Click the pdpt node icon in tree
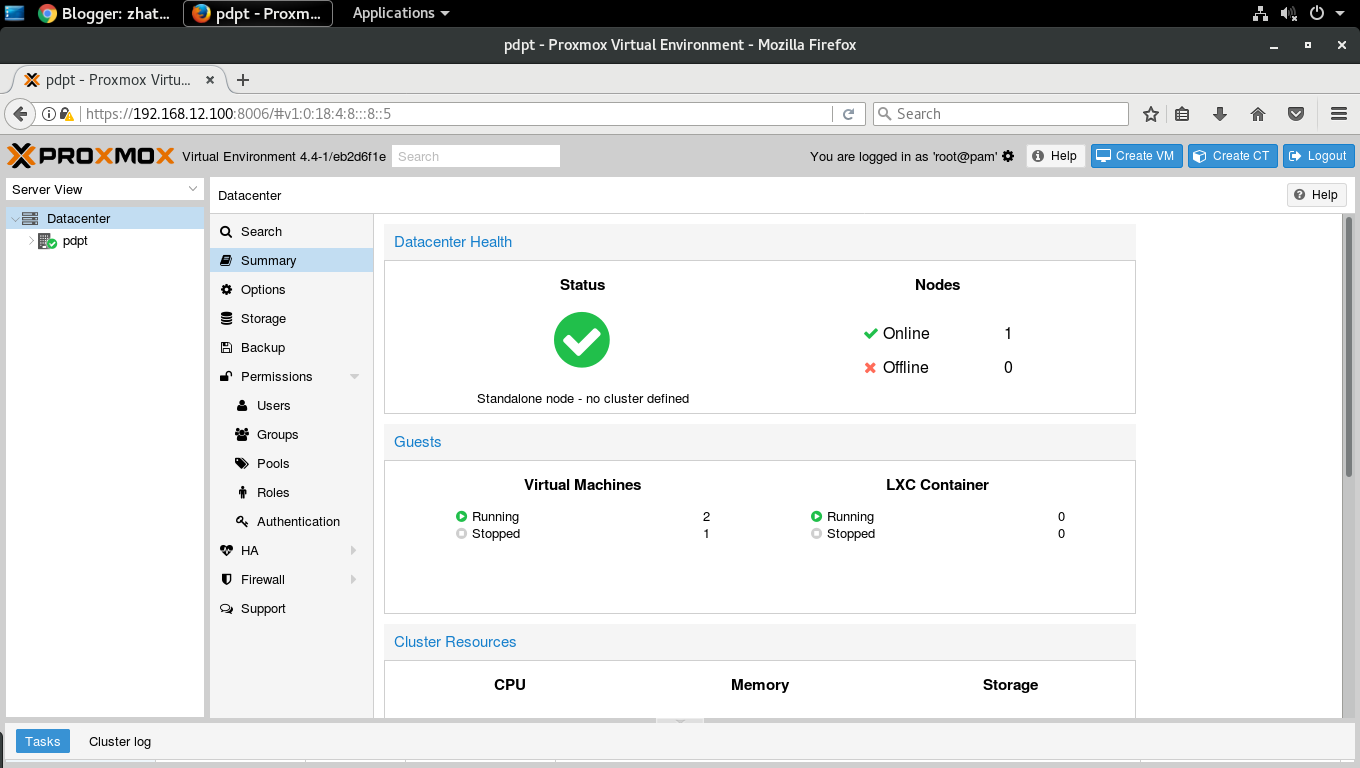This screenshot has height=768, width=1360. point(48,241)
